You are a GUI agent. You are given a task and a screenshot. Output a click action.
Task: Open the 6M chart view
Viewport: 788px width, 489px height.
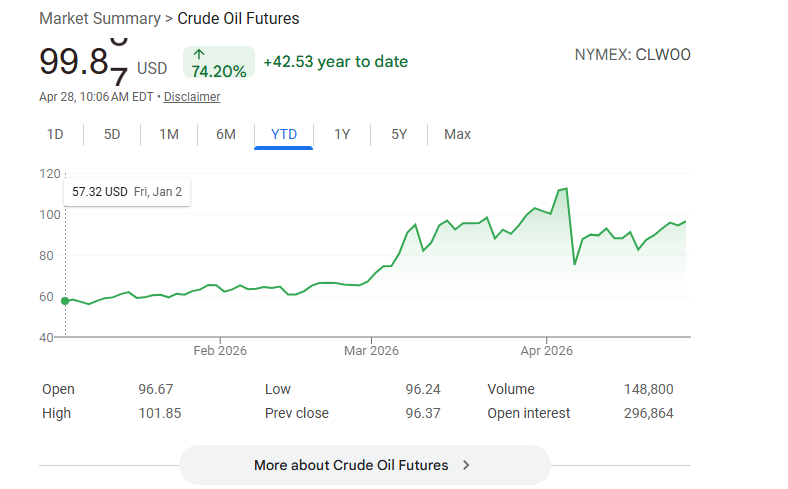click(226, 134)
